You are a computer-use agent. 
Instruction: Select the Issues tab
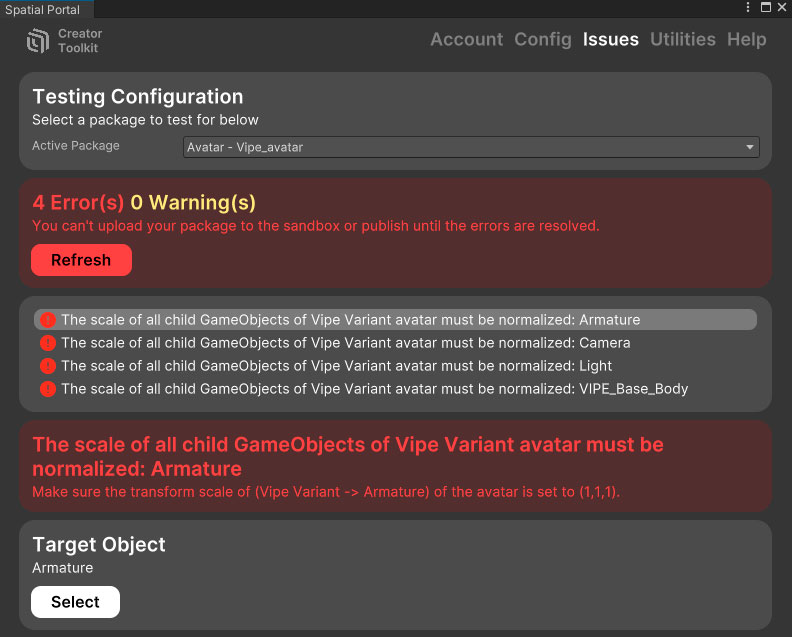(611, 40)
